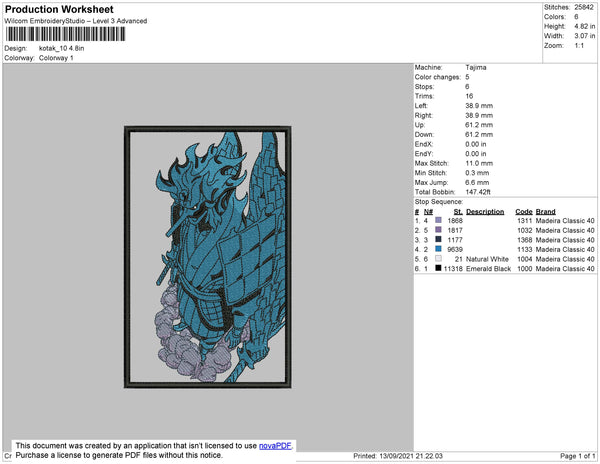600x464 pixels.
Task: Select the 'Code' column header
Action: (523, 212)
